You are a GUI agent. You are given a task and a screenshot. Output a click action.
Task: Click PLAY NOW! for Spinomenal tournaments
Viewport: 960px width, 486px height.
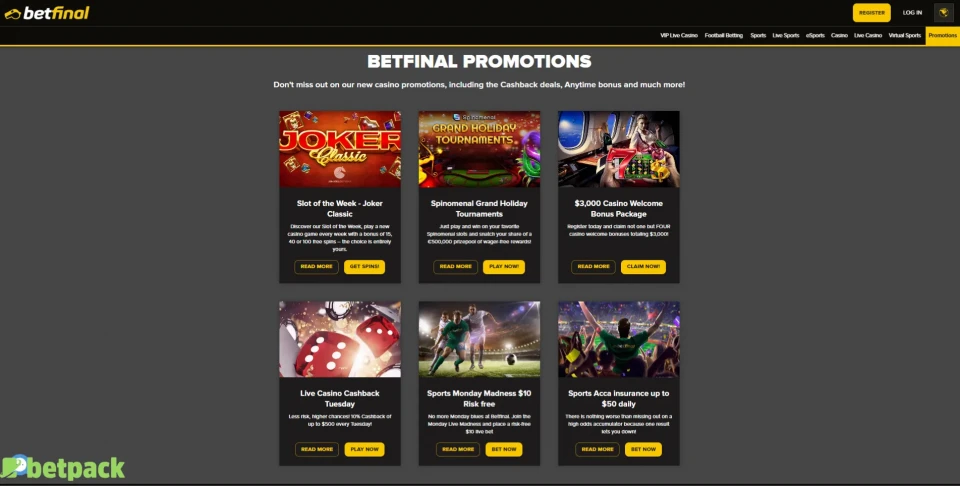(504, 267)
